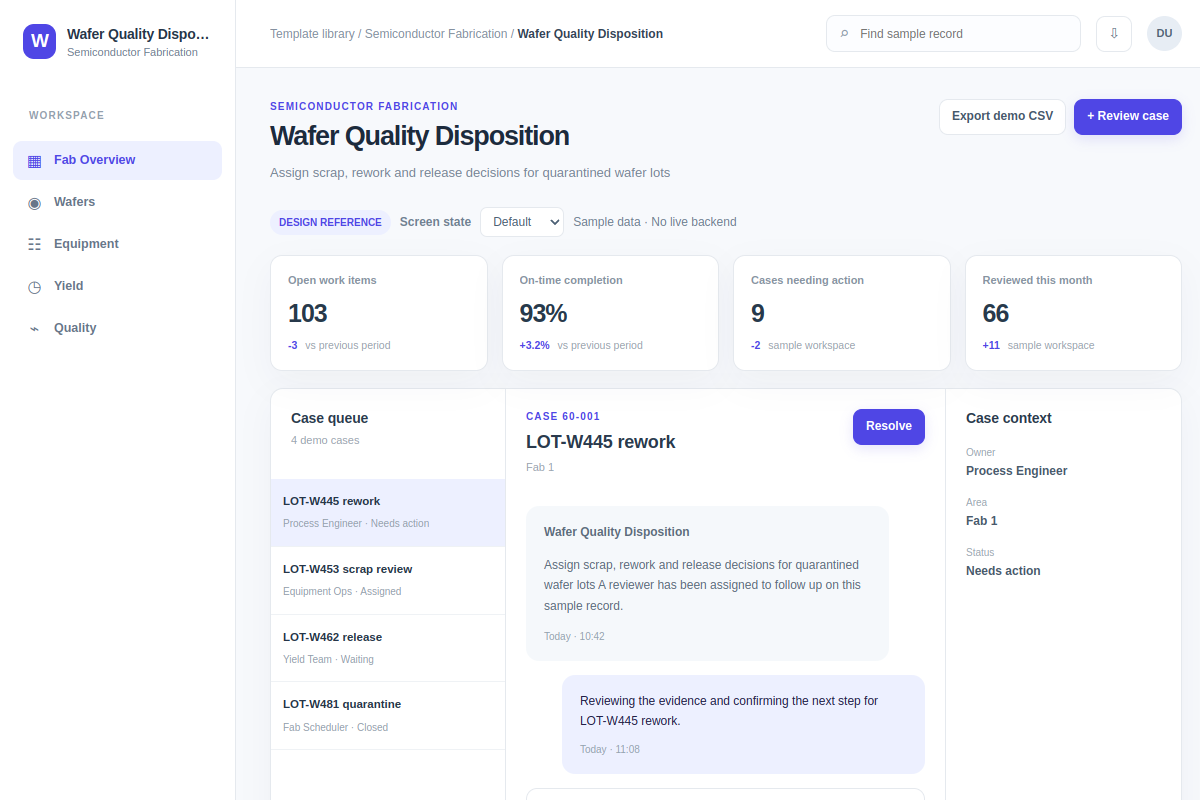Click the Fab Overview grid icon
This screenshot has height=800, width=1200.
(35, 160)
